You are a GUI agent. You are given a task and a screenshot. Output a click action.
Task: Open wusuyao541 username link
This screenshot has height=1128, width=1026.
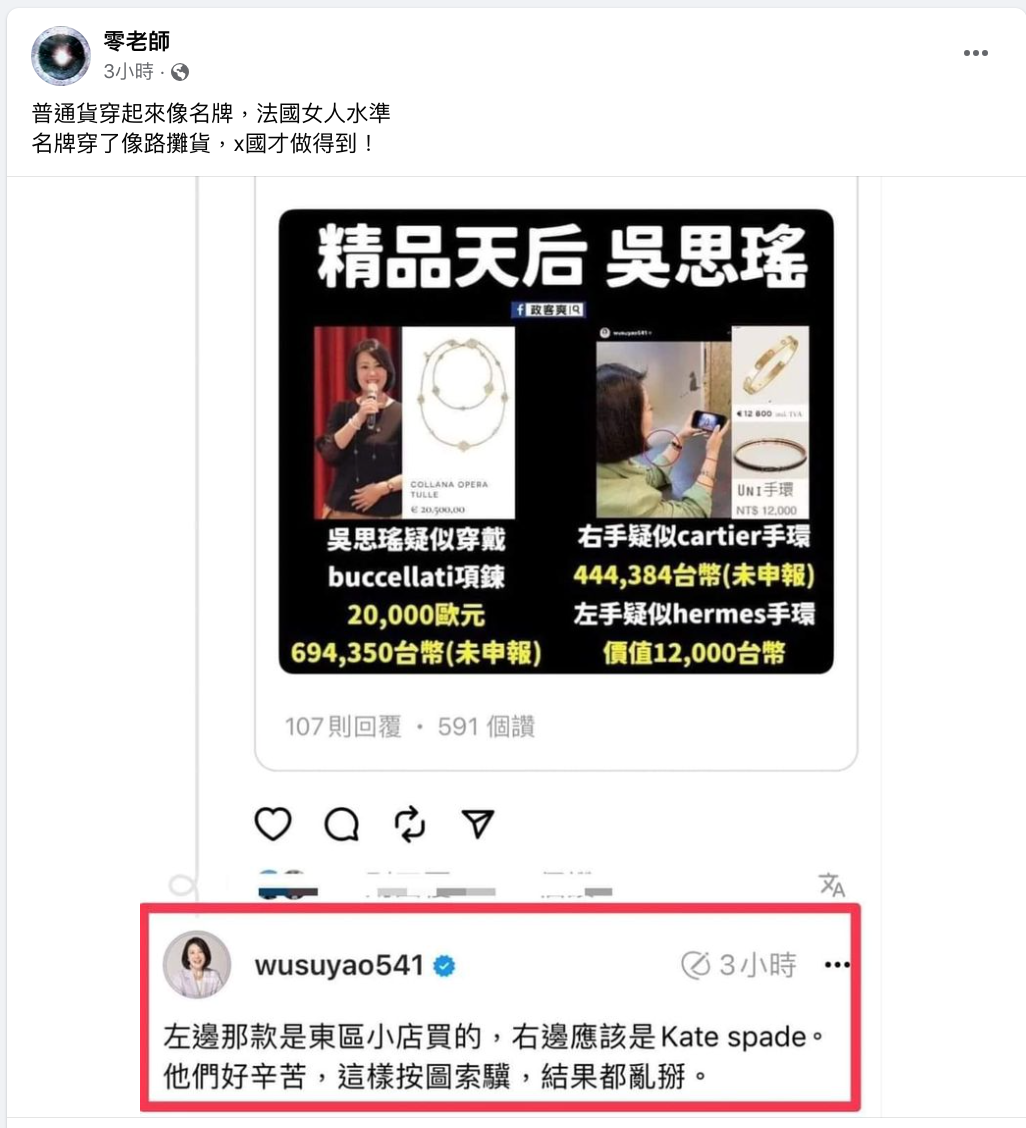tap(339, 965)
